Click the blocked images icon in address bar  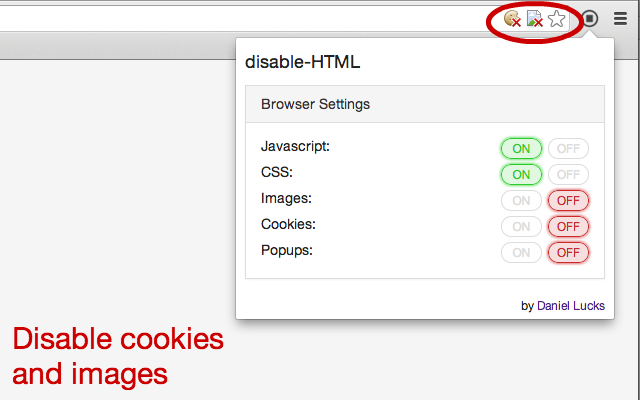point(535,19)
